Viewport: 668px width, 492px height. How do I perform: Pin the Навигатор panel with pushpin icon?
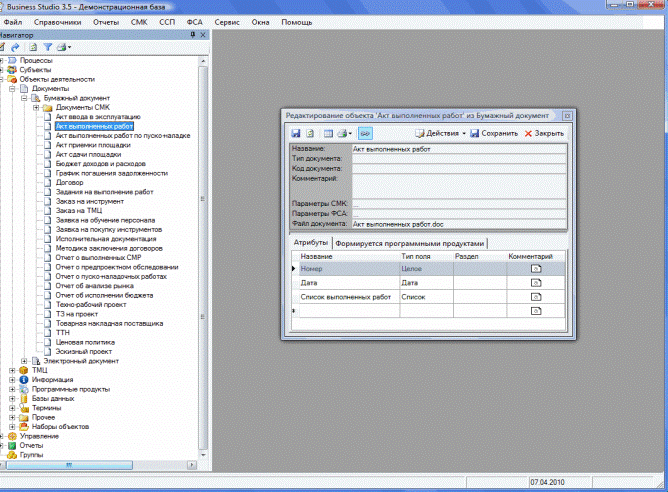click(x=191, y=35)
